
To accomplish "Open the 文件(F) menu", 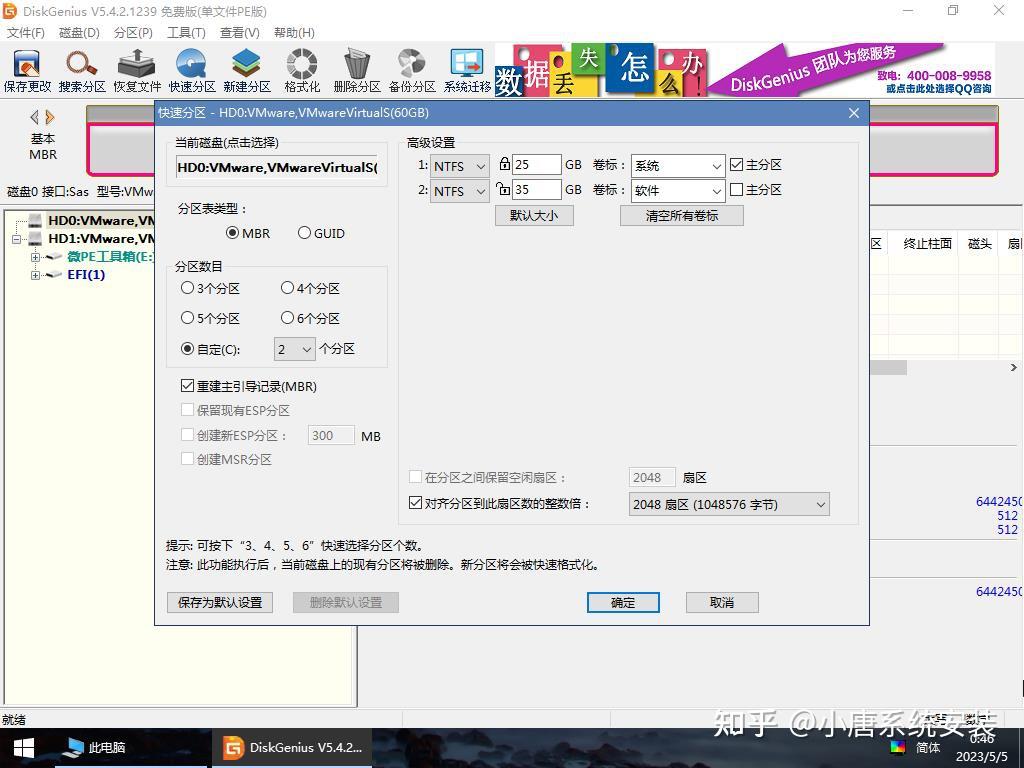I will (x=25, y=33).
